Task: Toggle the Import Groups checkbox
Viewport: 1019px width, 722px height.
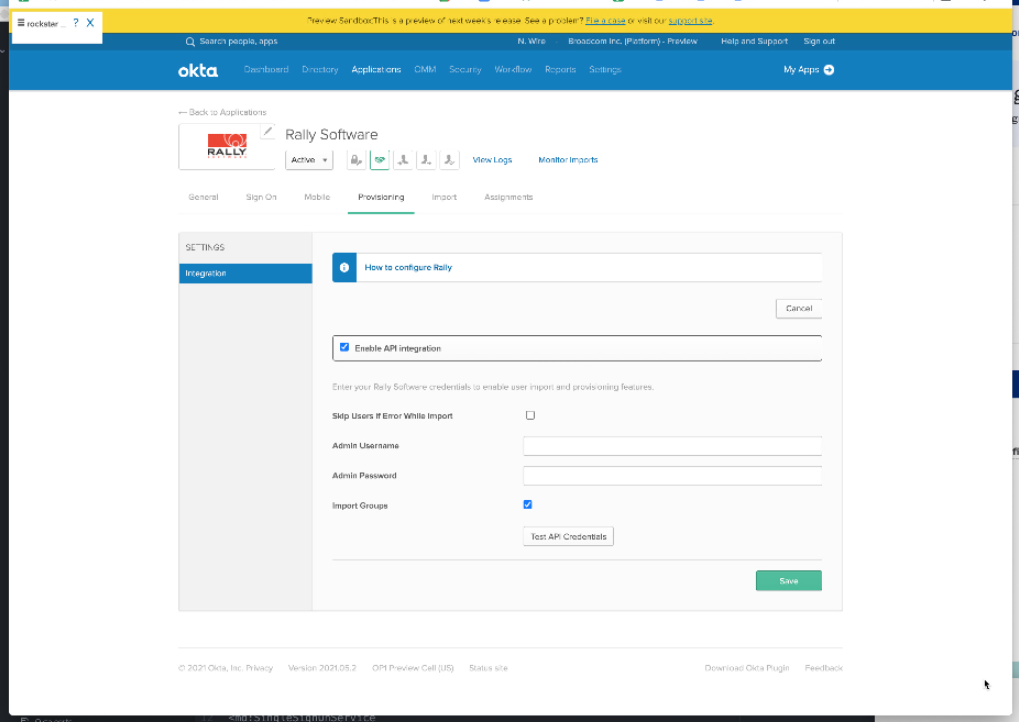Action: [528, 505]
